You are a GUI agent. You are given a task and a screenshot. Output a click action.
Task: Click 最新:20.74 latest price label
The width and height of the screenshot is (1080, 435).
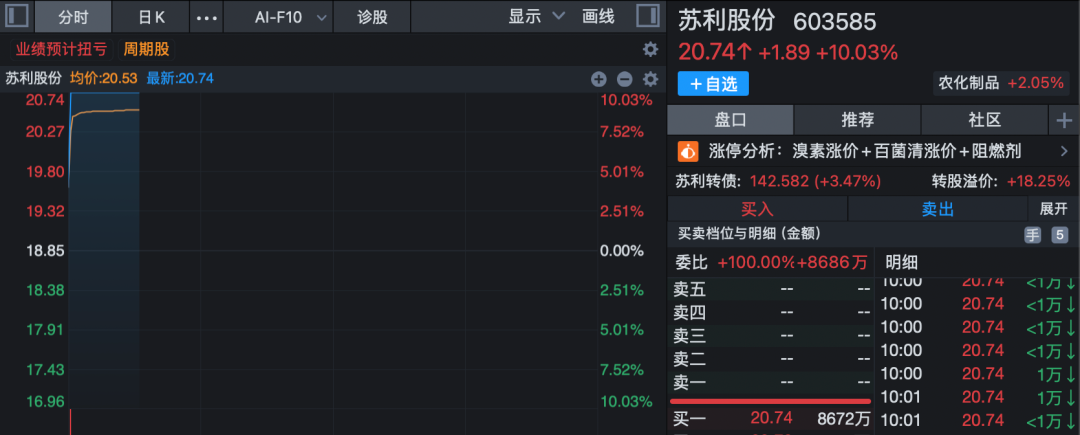pos(180,78)
